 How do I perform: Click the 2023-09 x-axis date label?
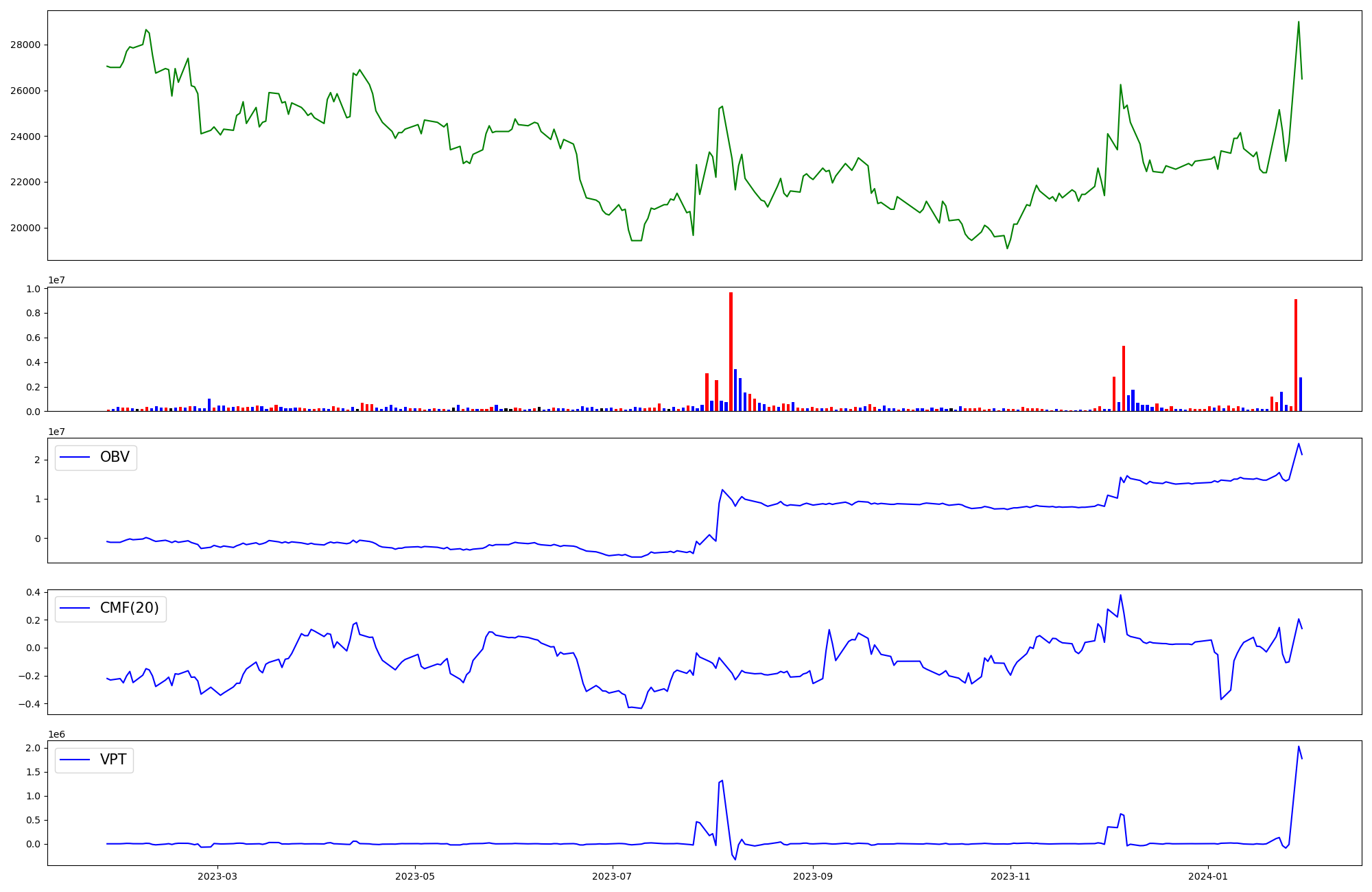tap(812, 876)
